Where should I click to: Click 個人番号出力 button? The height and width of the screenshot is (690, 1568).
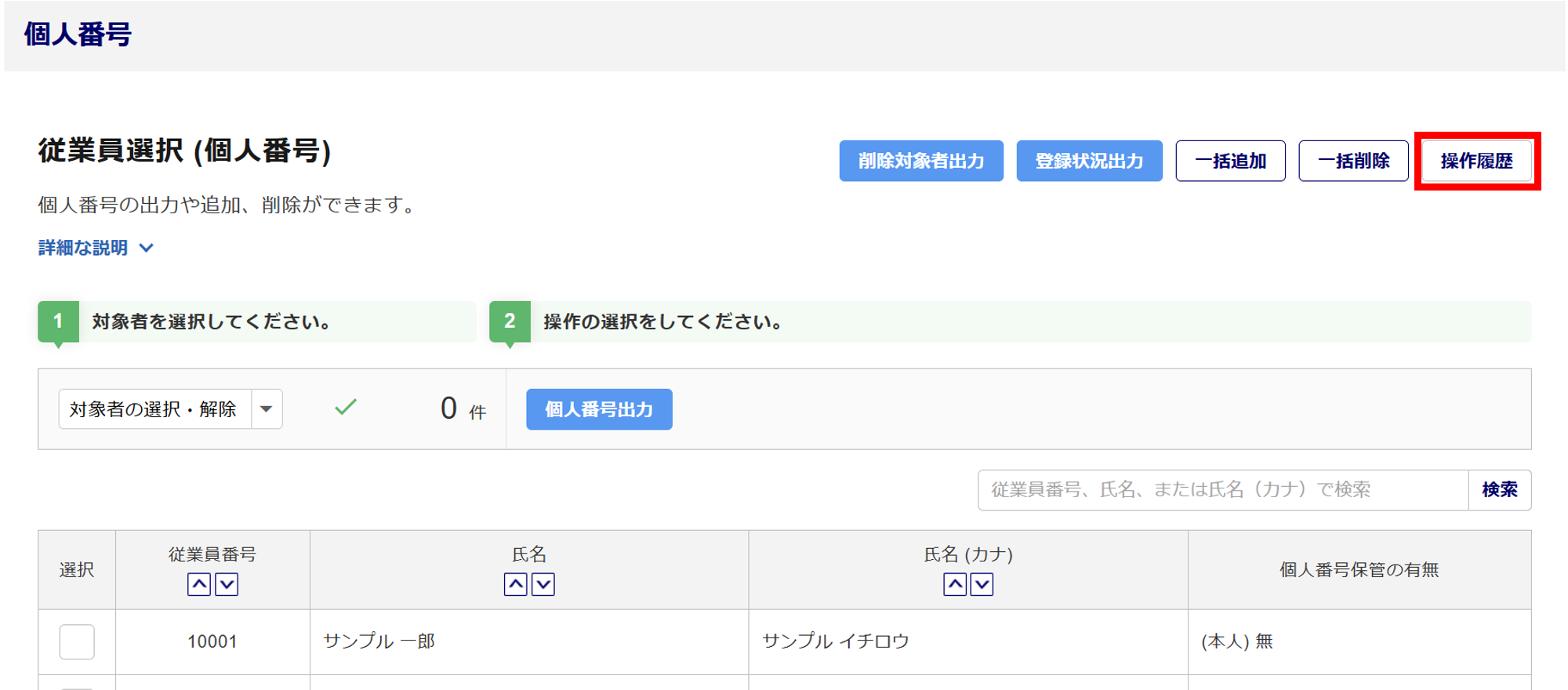pos(599,409)
